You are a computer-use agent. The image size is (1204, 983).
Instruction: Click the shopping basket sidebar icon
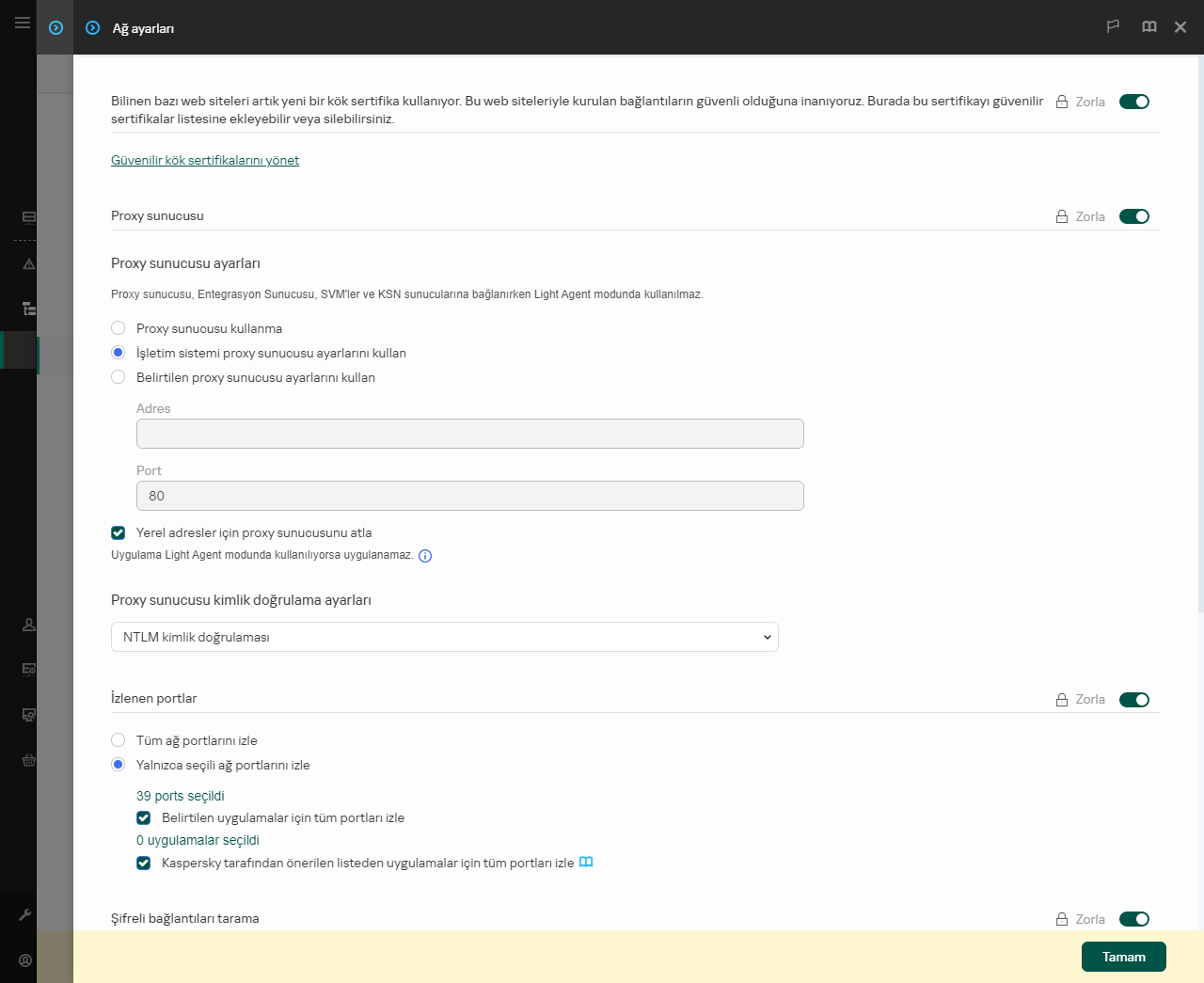point(29,760)
